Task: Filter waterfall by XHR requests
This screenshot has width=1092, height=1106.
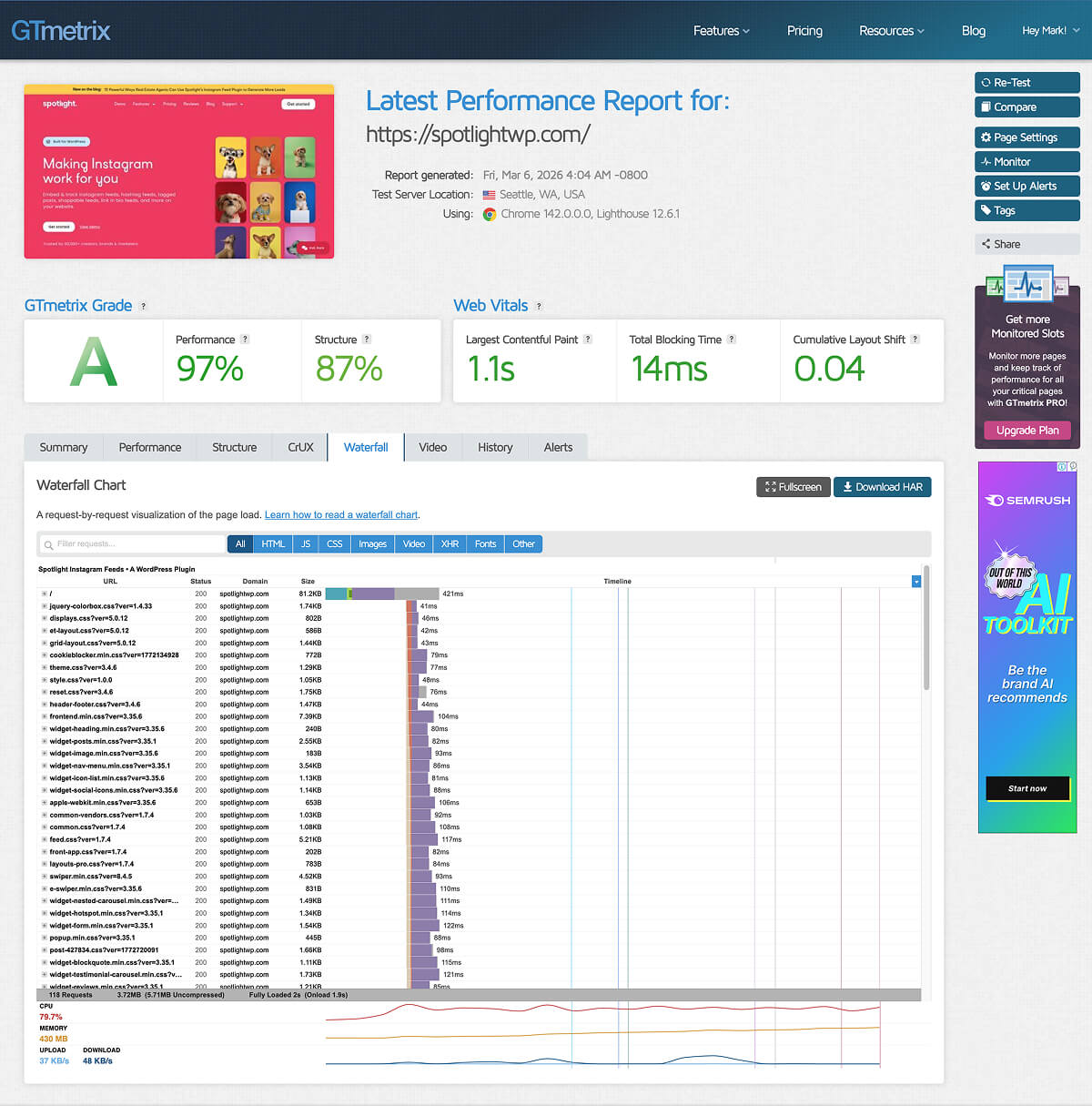Action: click(450, 544)
